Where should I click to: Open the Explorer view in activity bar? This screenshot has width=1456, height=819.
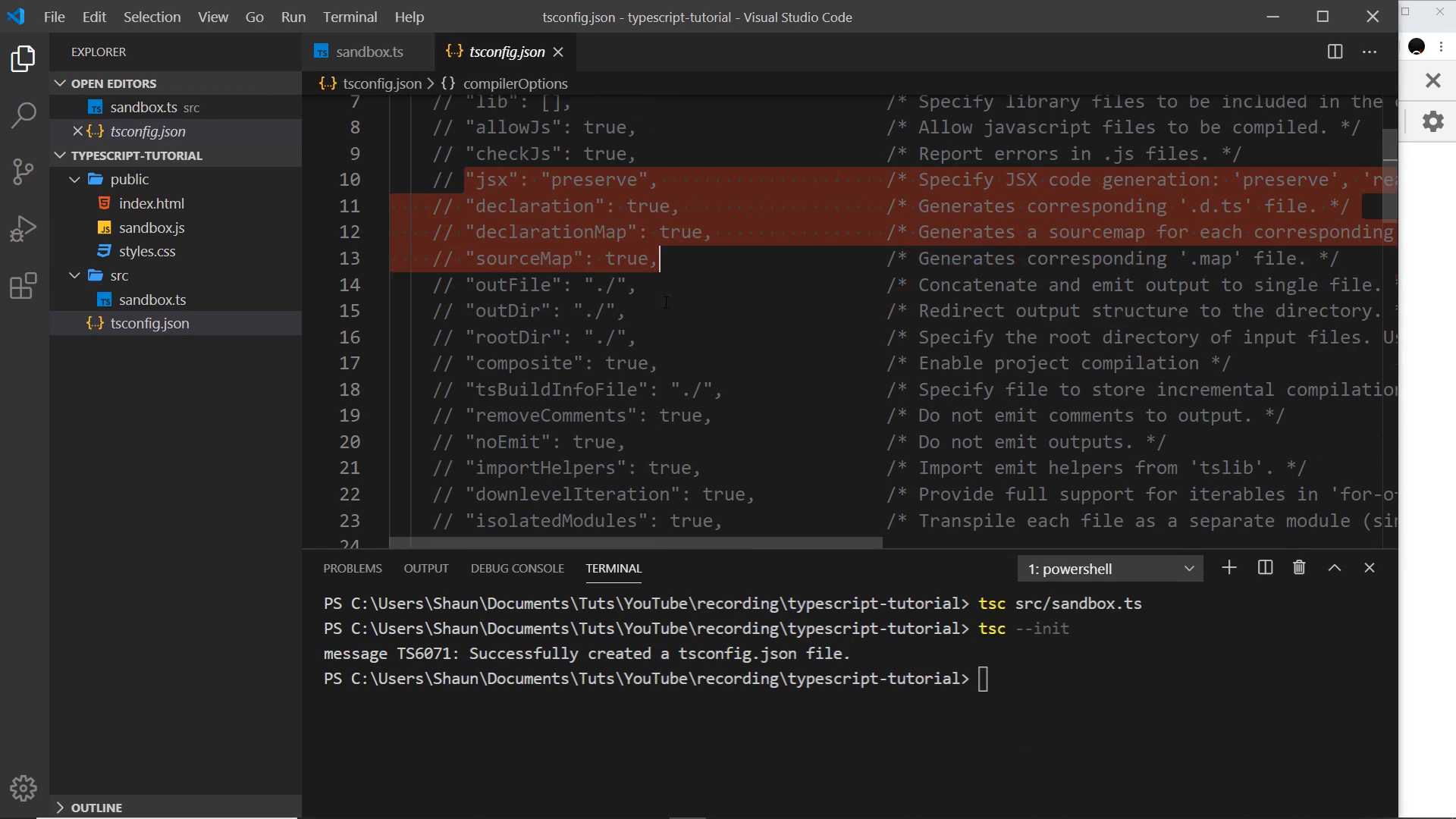coord(24,59)
